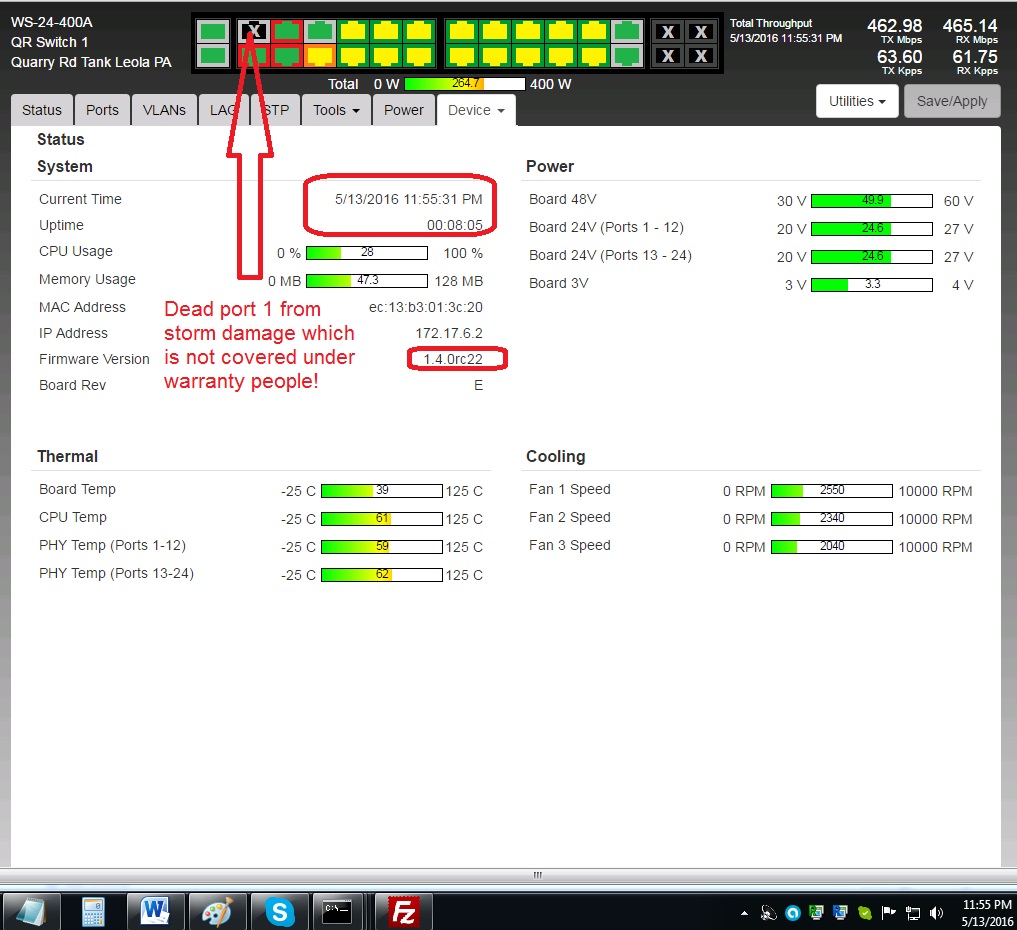Image resolution: width=1017 pixels, height=930 pixels.
Task: Expand the Tools dropdown menu
Action: tap(336, 110)
